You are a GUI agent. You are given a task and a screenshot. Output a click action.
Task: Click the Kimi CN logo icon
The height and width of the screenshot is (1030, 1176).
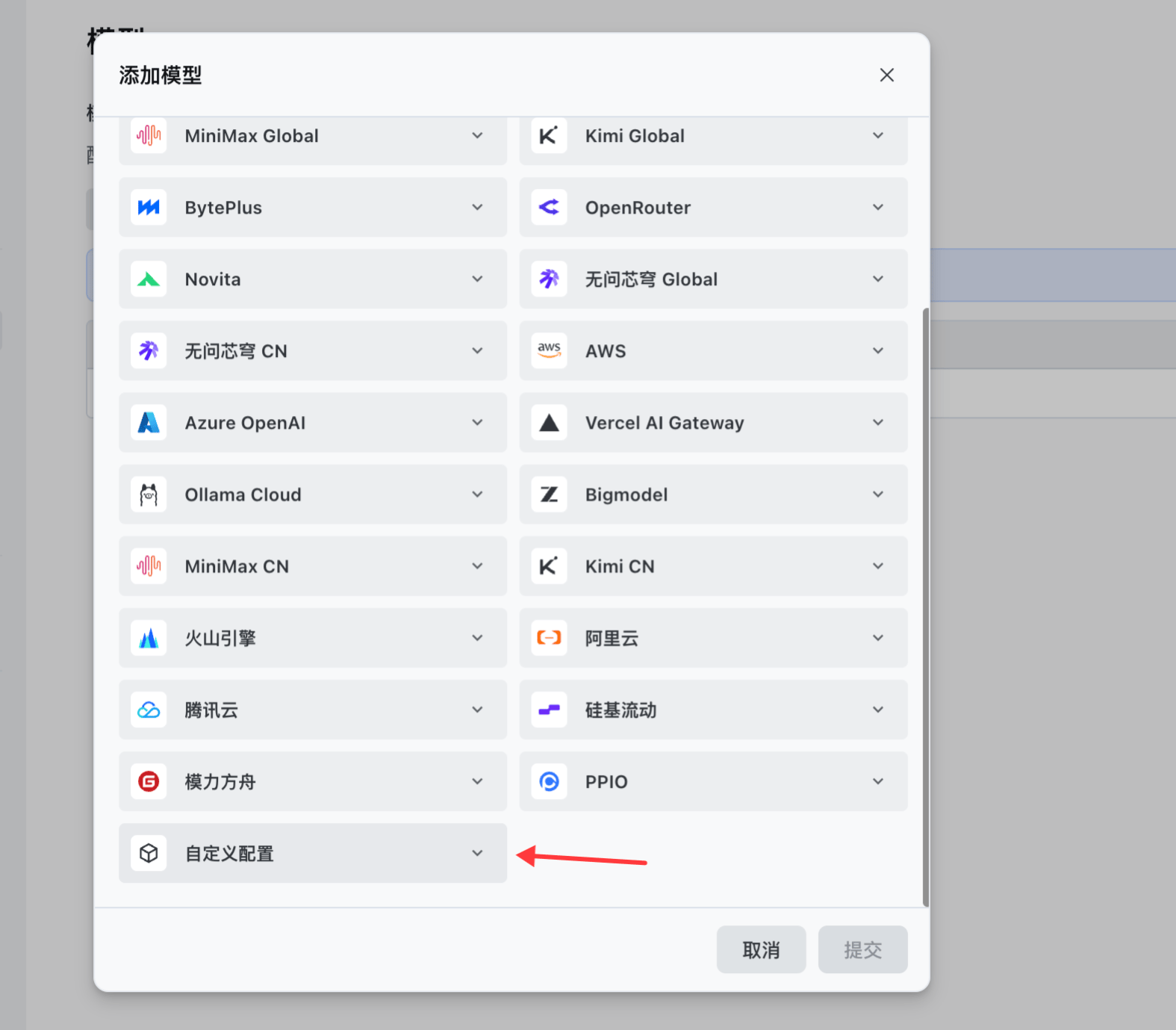[x=549, y=566]
